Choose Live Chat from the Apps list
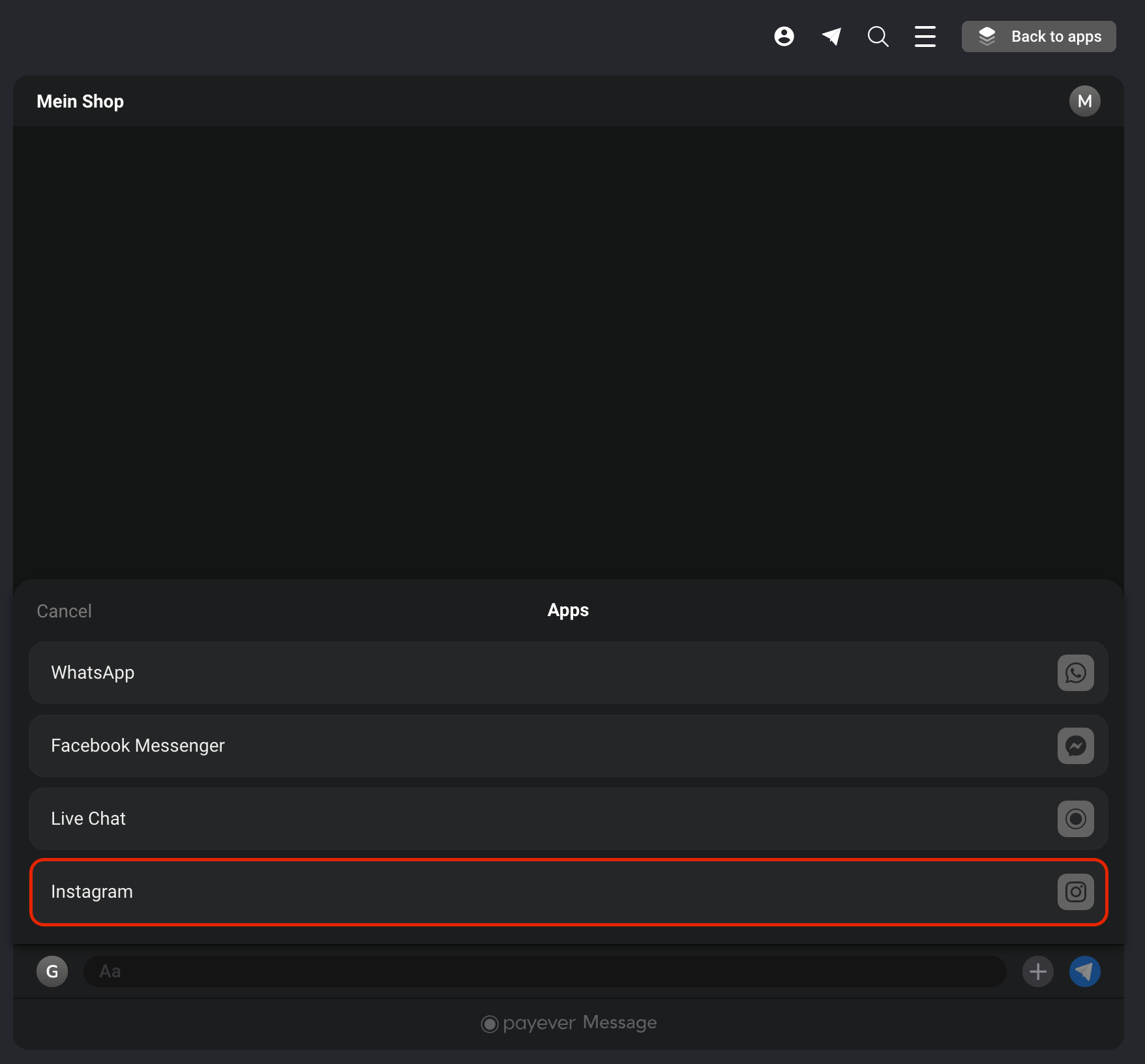The width and height of the screenshot is (1145, 1064). pyautogui.click(x=569, y=819)
